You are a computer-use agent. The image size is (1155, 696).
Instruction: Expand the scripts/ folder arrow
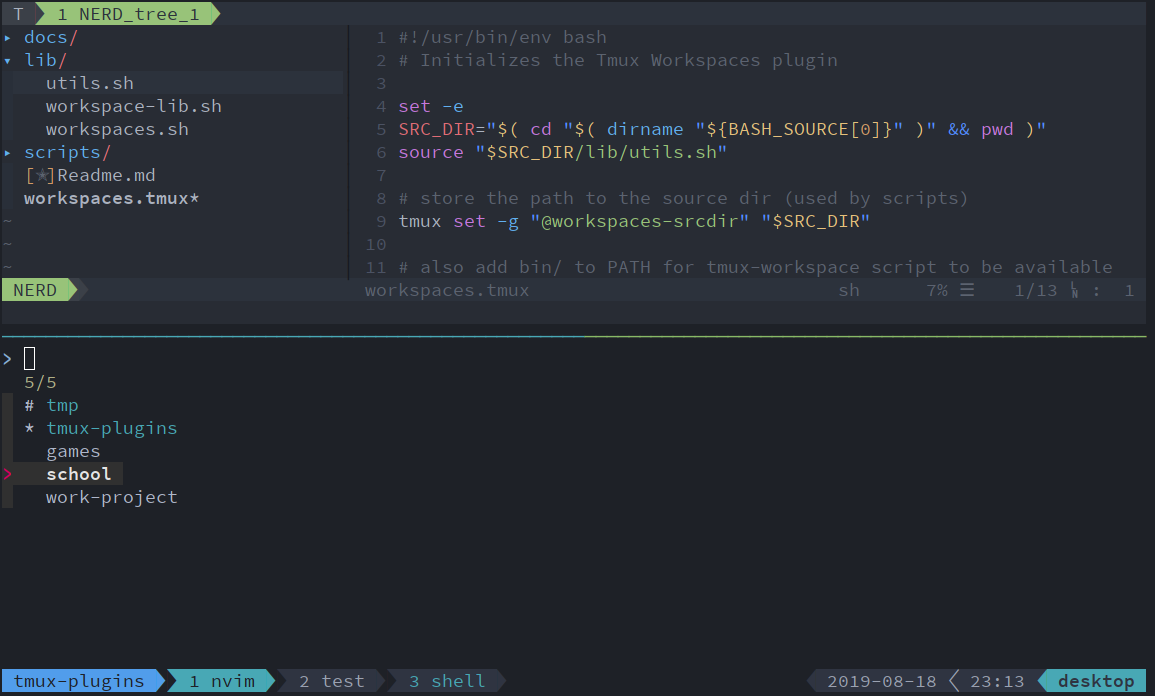tap(8, 153)
